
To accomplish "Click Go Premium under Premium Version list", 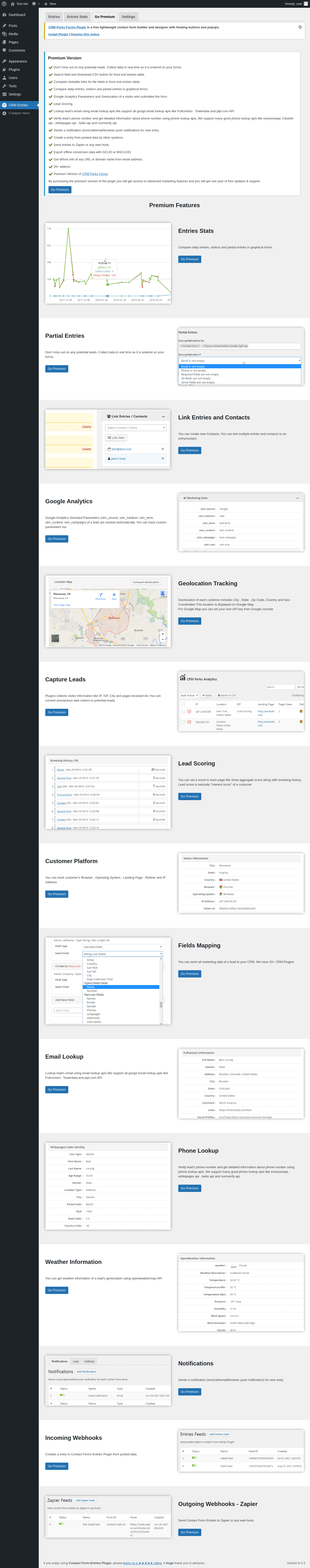I will (x=60, y=189).
